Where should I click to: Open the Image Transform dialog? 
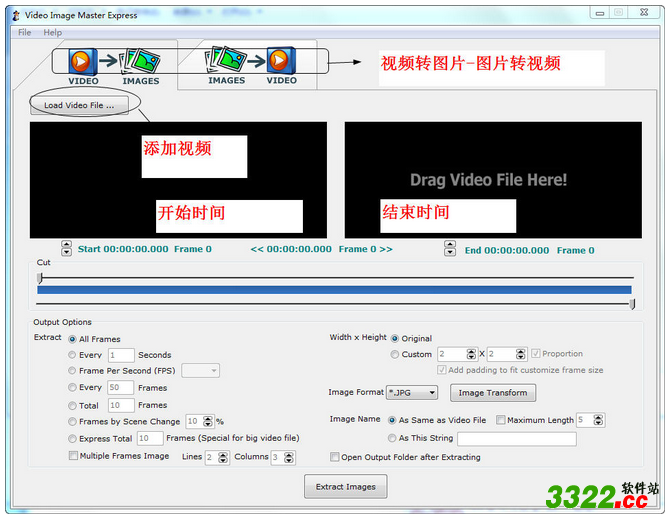click(x=493, y=393)
